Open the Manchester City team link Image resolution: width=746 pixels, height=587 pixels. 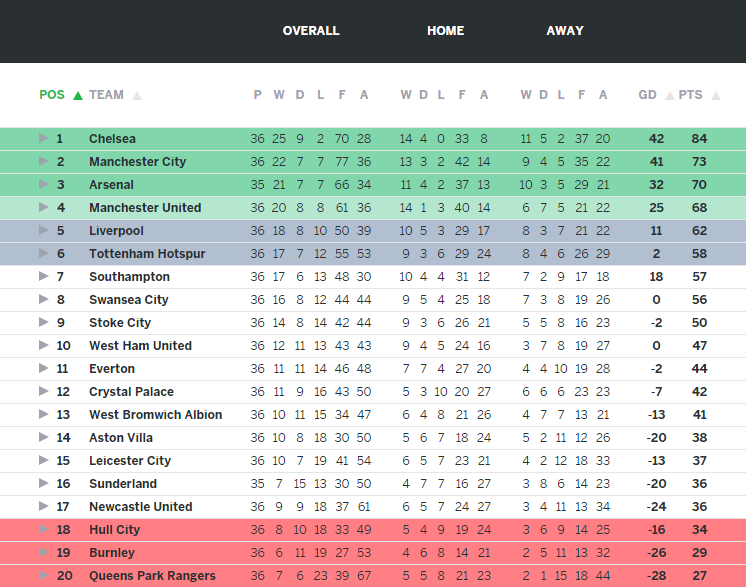(137, 162)
